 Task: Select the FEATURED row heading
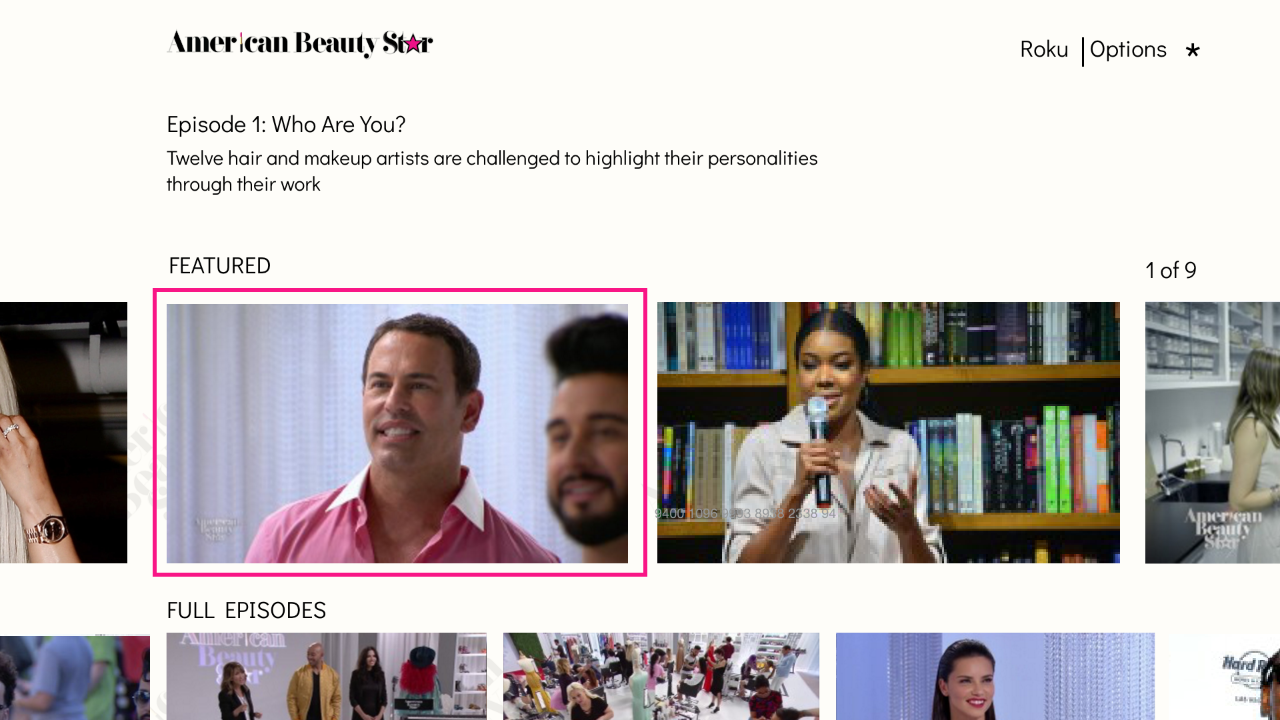[x=220, y=266]
